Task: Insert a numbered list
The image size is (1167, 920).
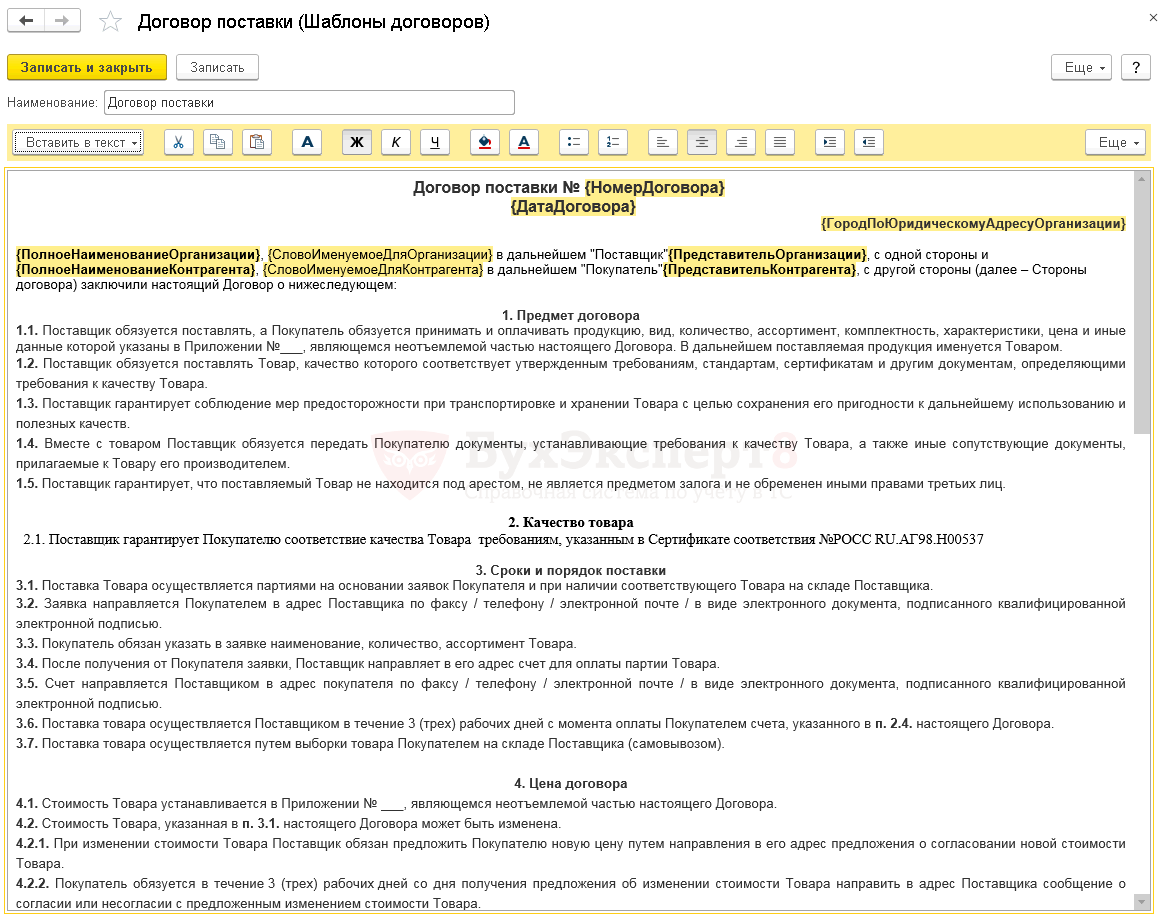Action: click(613, 143)
